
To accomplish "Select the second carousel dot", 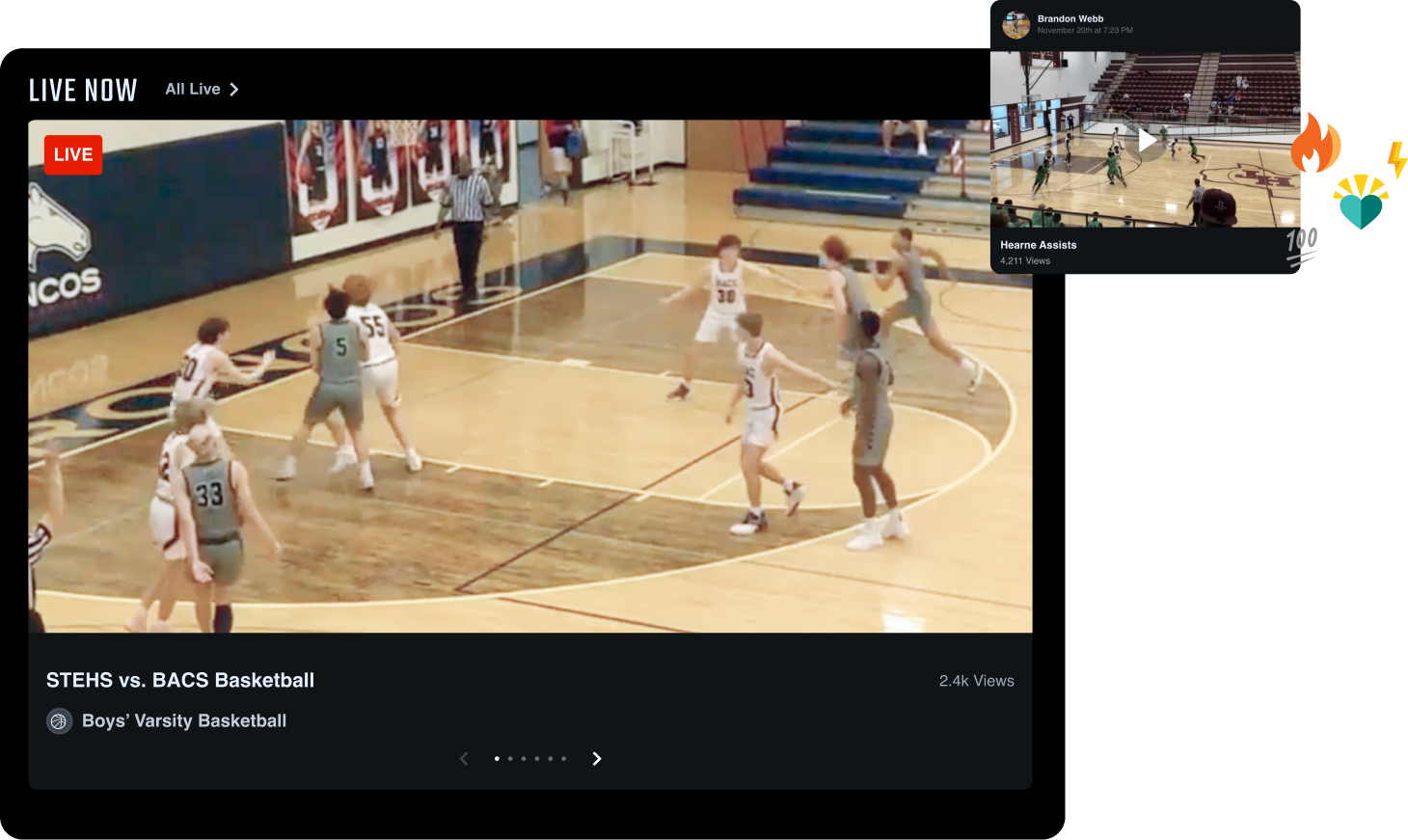I will tap(510, 759).
